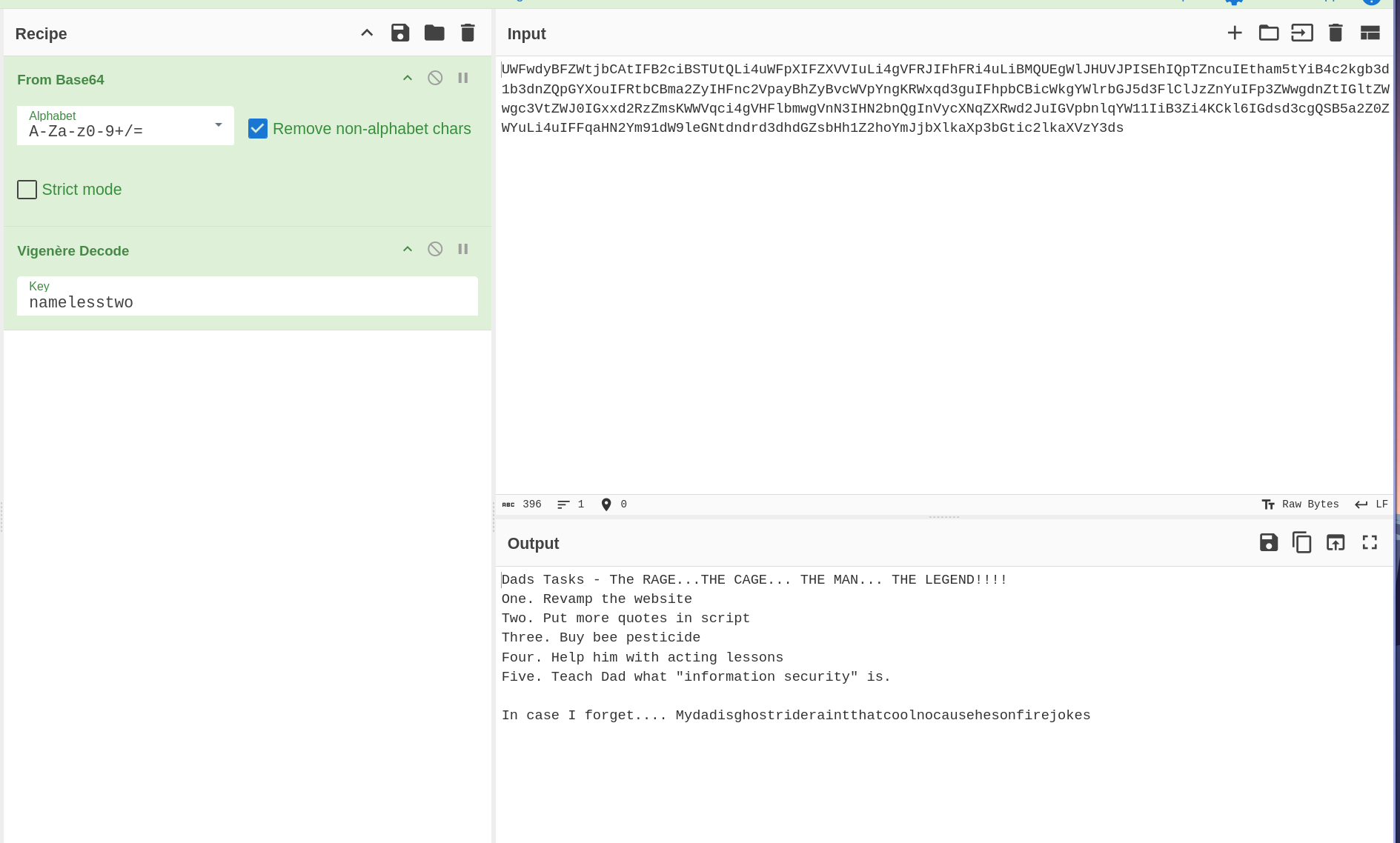The height and width of the screenshot is (843, 1400).
Task: Click the From Base64 operation title
Action: coord(61,80)
